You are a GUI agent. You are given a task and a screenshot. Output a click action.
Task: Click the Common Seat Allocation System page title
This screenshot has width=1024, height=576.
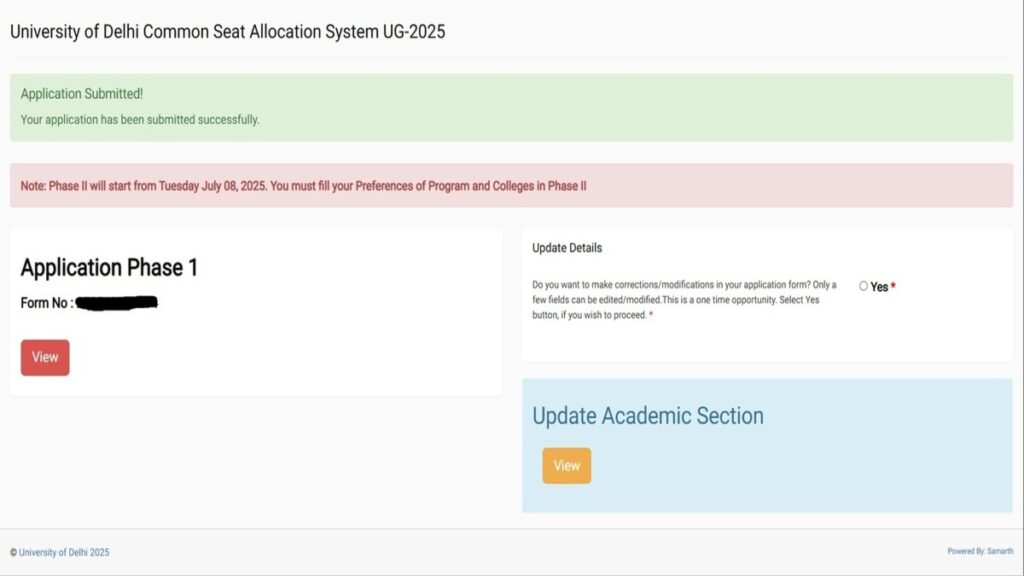(227, 31)
